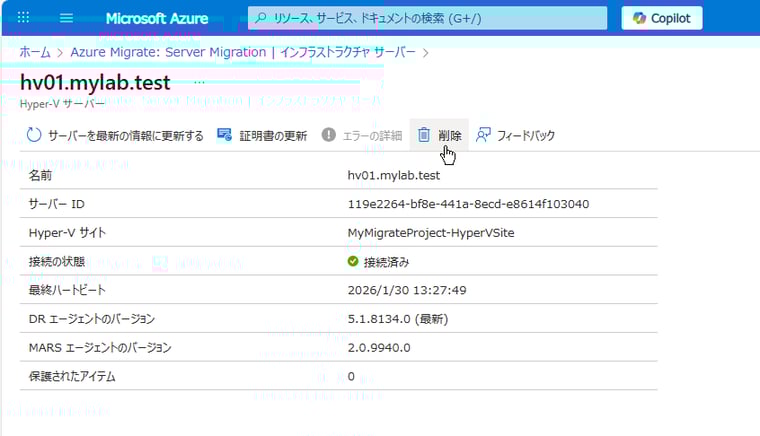
Task: Click the certificate renewal icon
Action: point(224,135)
